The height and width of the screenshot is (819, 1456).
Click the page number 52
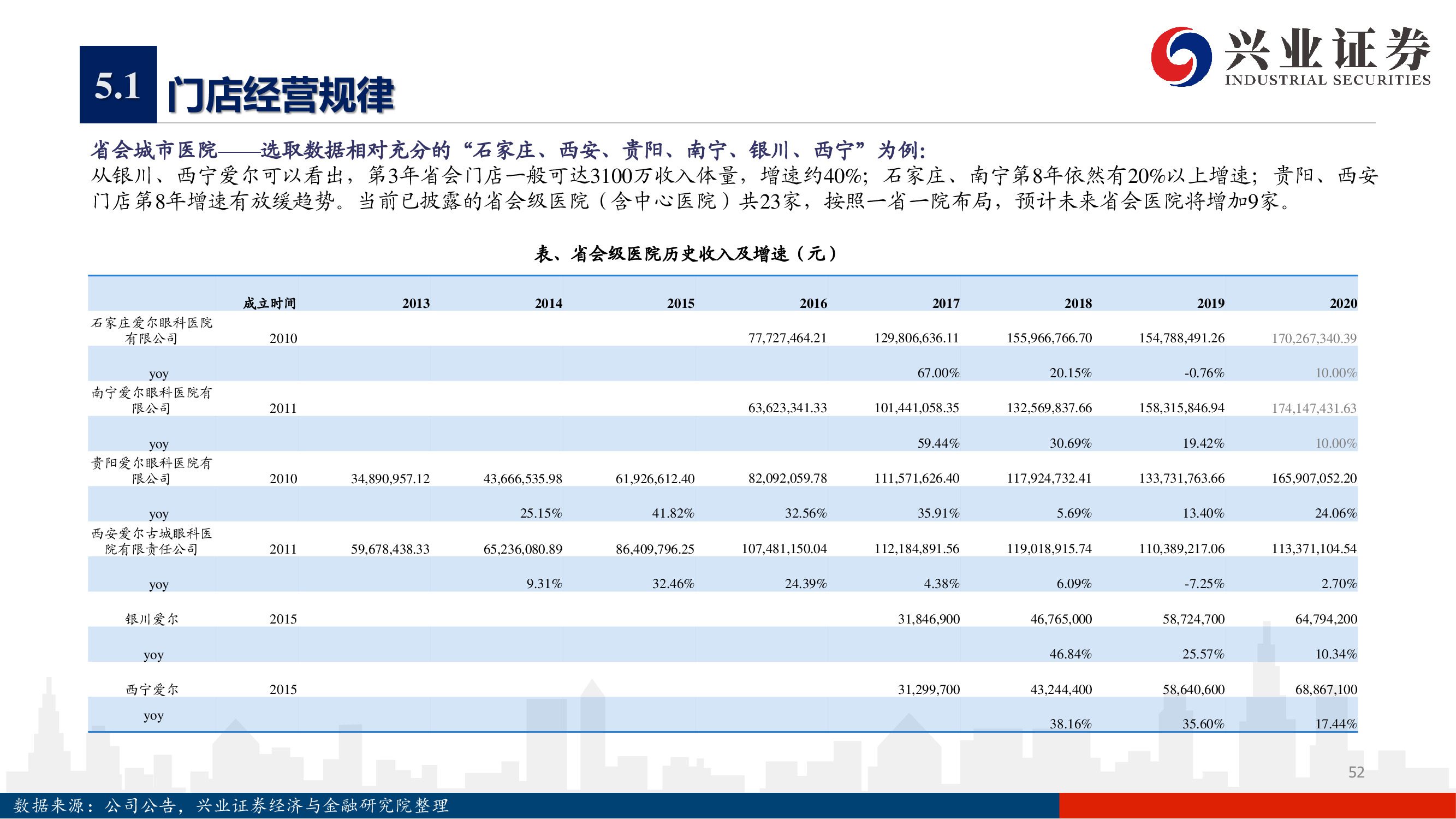tap(1356, 773)
